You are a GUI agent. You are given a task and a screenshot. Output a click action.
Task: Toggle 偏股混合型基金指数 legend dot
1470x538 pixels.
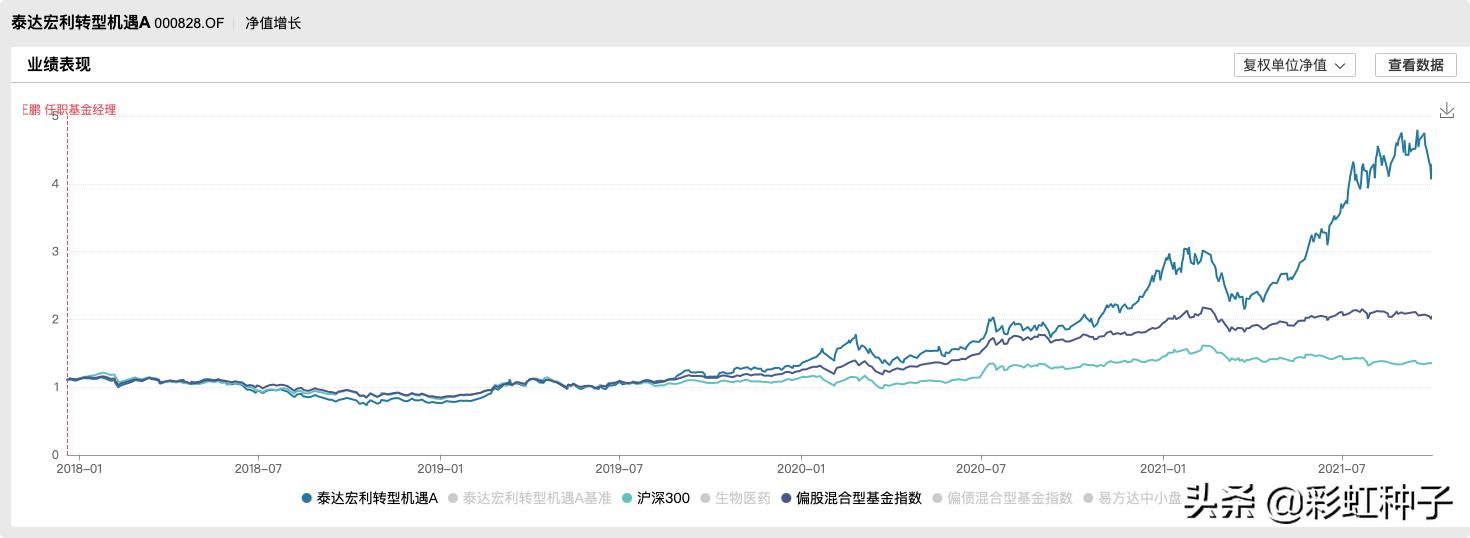tap(786, 498)
